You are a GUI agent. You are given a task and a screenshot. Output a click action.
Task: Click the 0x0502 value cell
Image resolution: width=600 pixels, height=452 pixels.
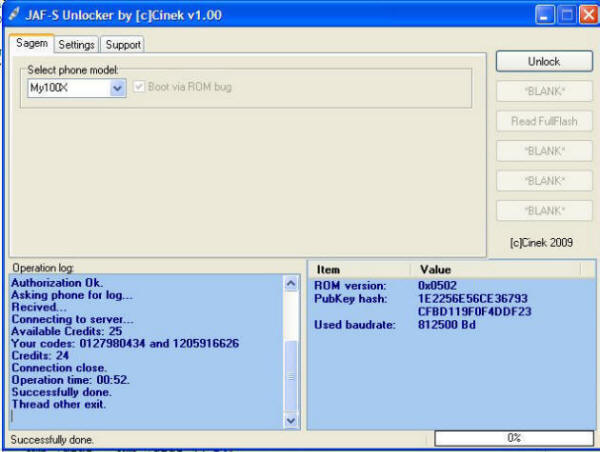[x=437, y=286]
